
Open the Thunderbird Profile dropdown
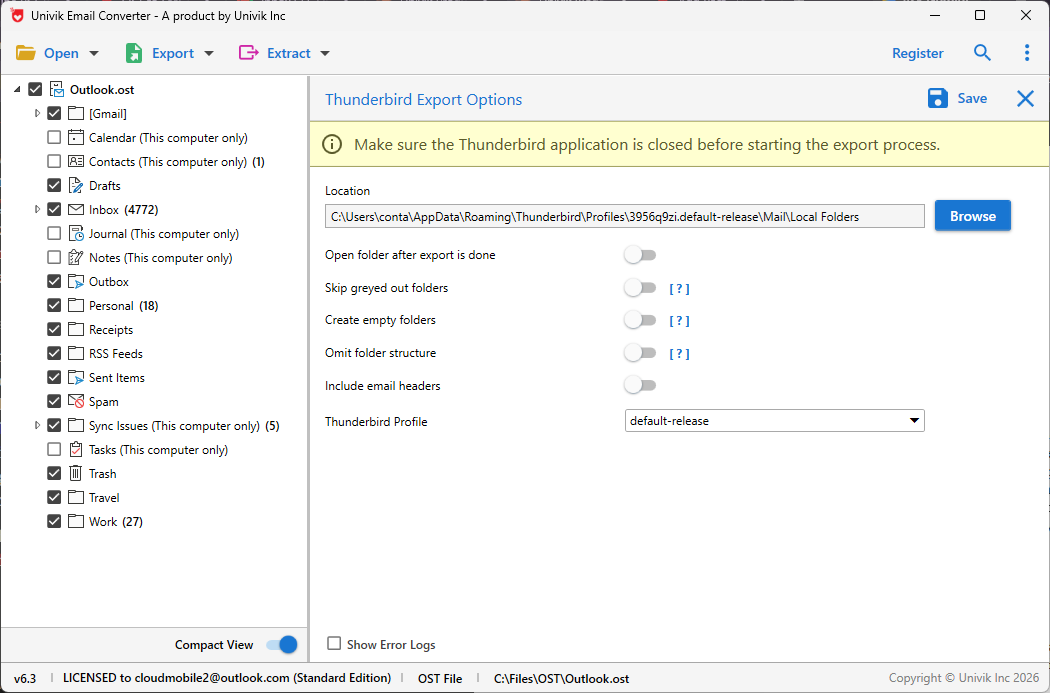point(774,420)
